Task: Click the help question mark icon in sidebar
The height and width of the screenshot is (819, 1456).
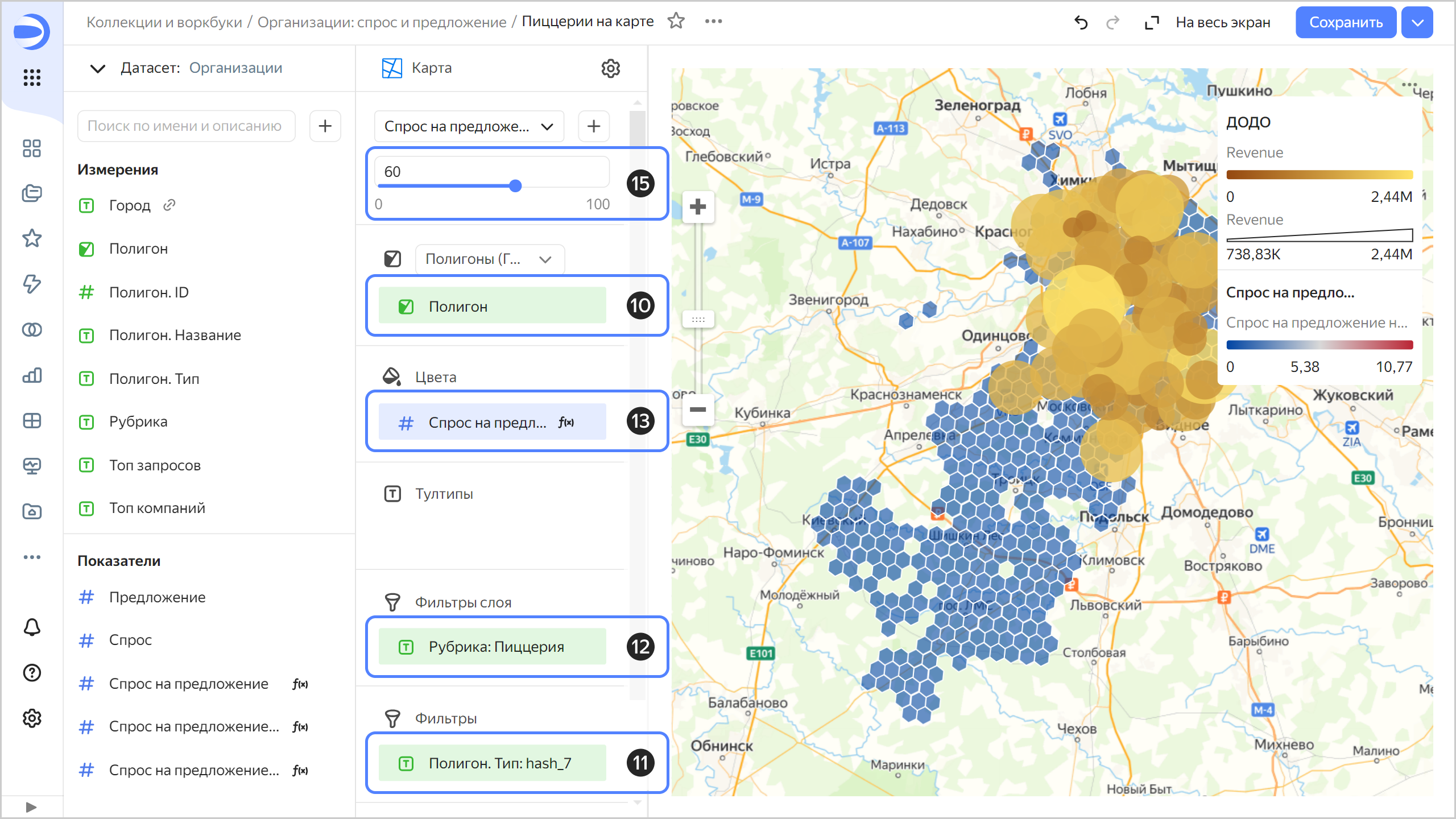Action: [x=32, y=673]
